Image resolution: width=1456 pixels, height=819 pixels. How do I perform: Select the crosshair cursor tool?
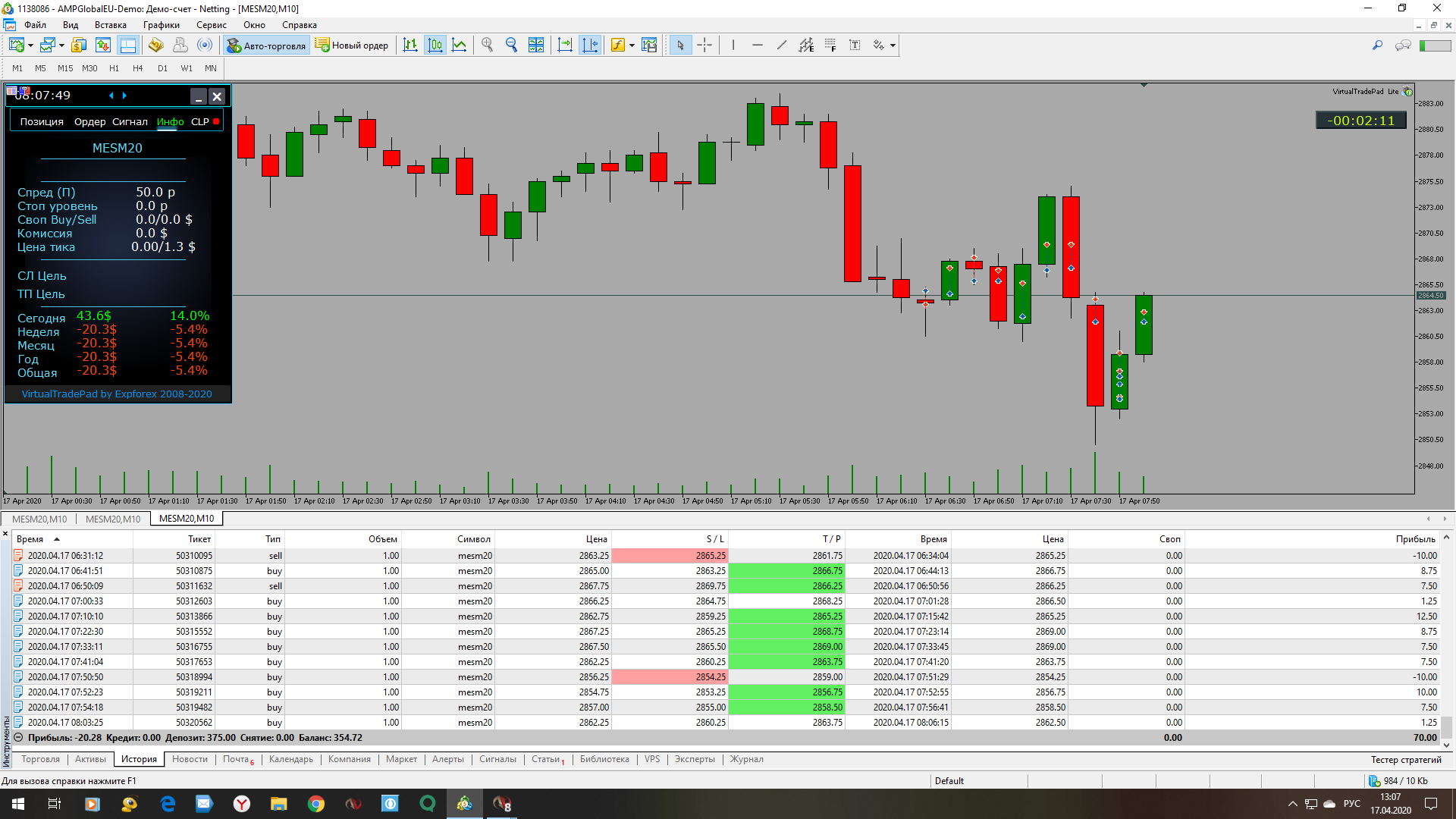[704, 45]
